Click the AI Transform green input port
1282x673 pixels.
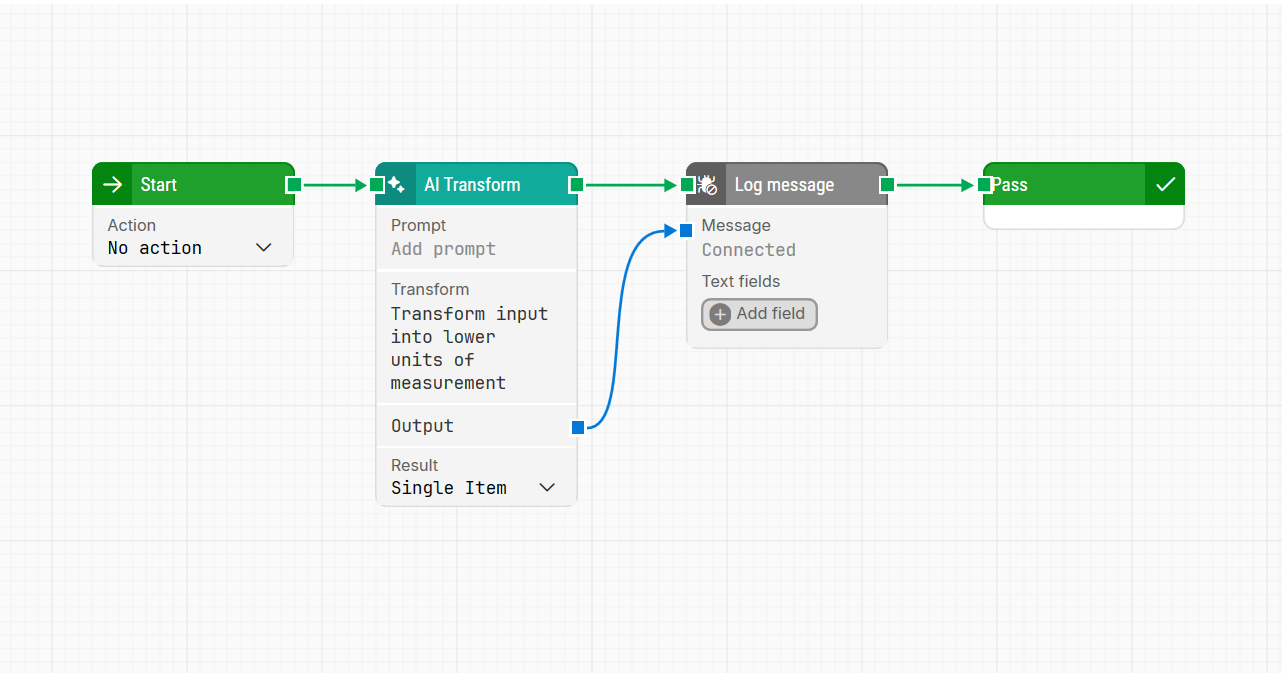coord(377,185)
